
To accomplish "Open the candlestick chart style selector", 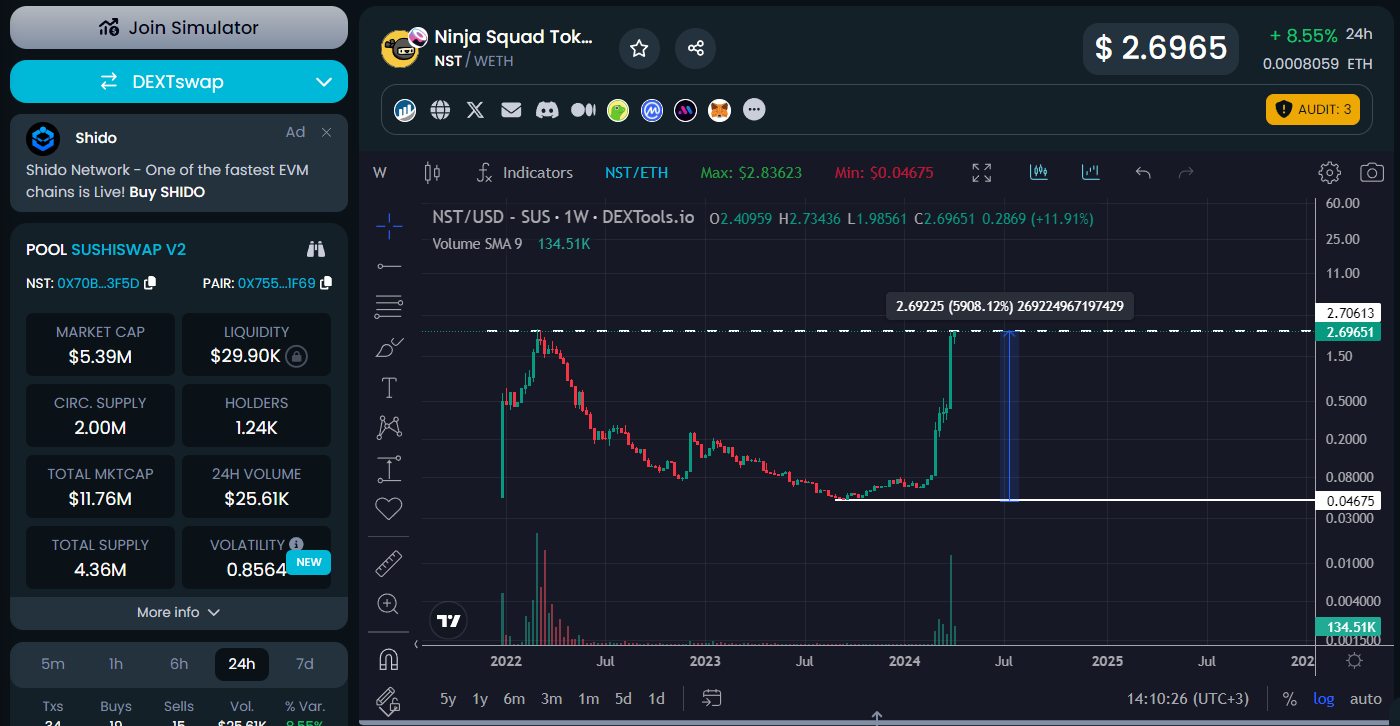I will tap(432, 173).
